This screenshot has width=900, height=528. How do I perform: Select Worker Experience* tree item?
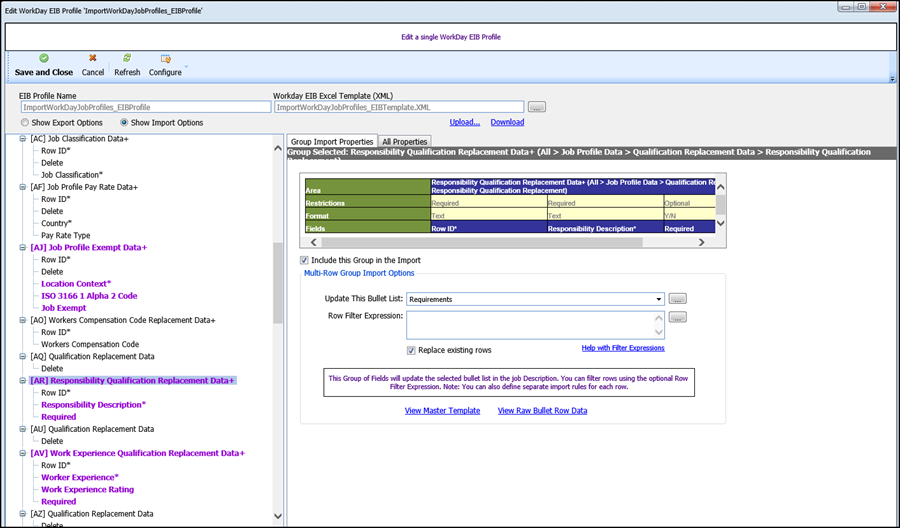pos(80,477)
